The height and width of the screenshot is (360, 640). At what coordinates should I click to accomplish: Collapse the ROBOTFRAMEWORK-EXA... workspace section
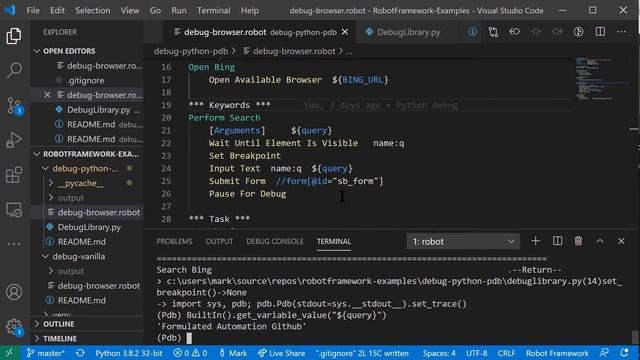(x=37, y=154)
